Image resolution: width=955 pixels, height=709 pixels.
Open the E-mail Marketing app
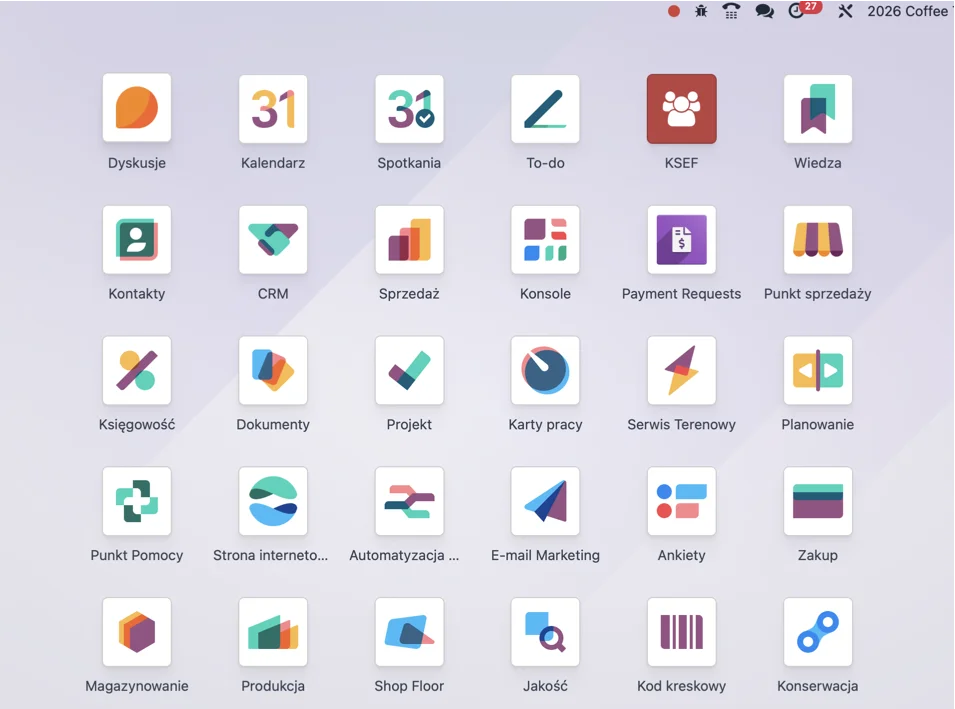pos(545,501)
